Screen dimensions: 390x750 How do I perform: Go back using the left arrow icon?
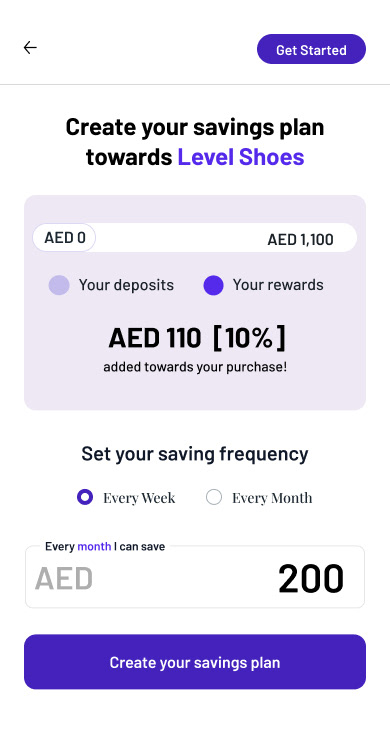click(x=30, y=47)
